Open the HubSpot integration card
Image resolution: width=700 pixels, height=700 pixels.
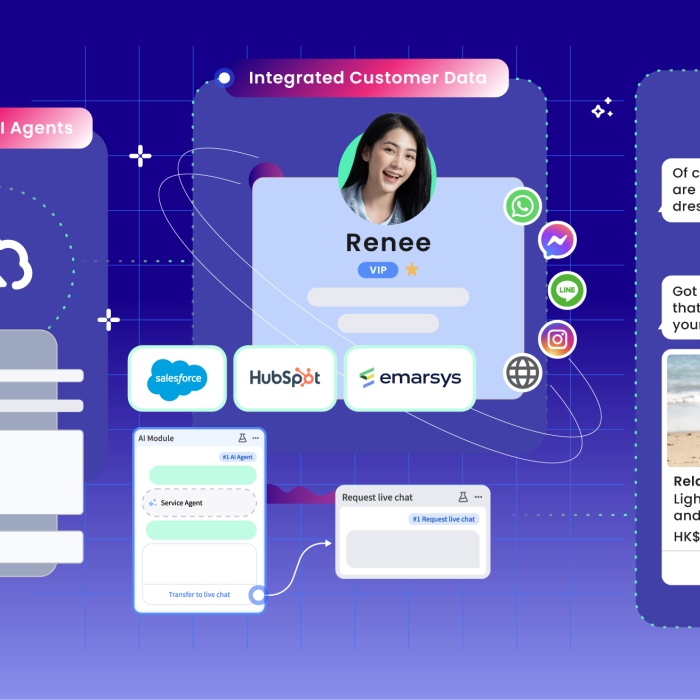click(285, 379)
